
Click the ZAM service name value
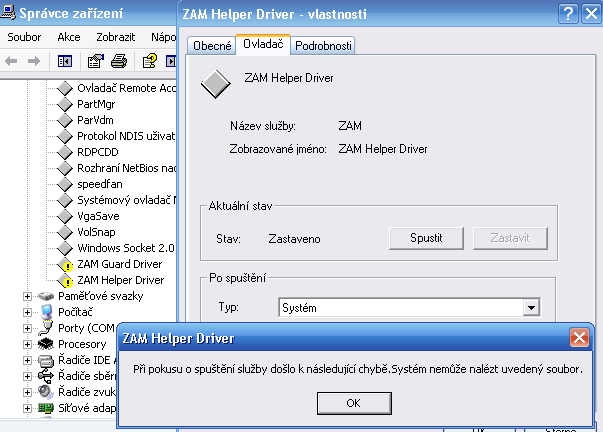350,126
